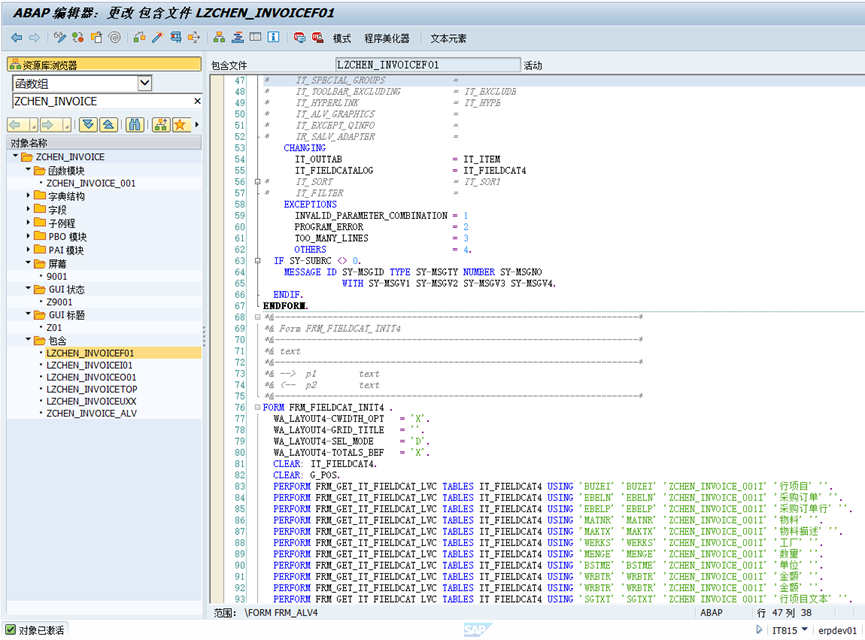Collapse the 函数模块 folder
865x640 pixels.
tap(28, 169)
